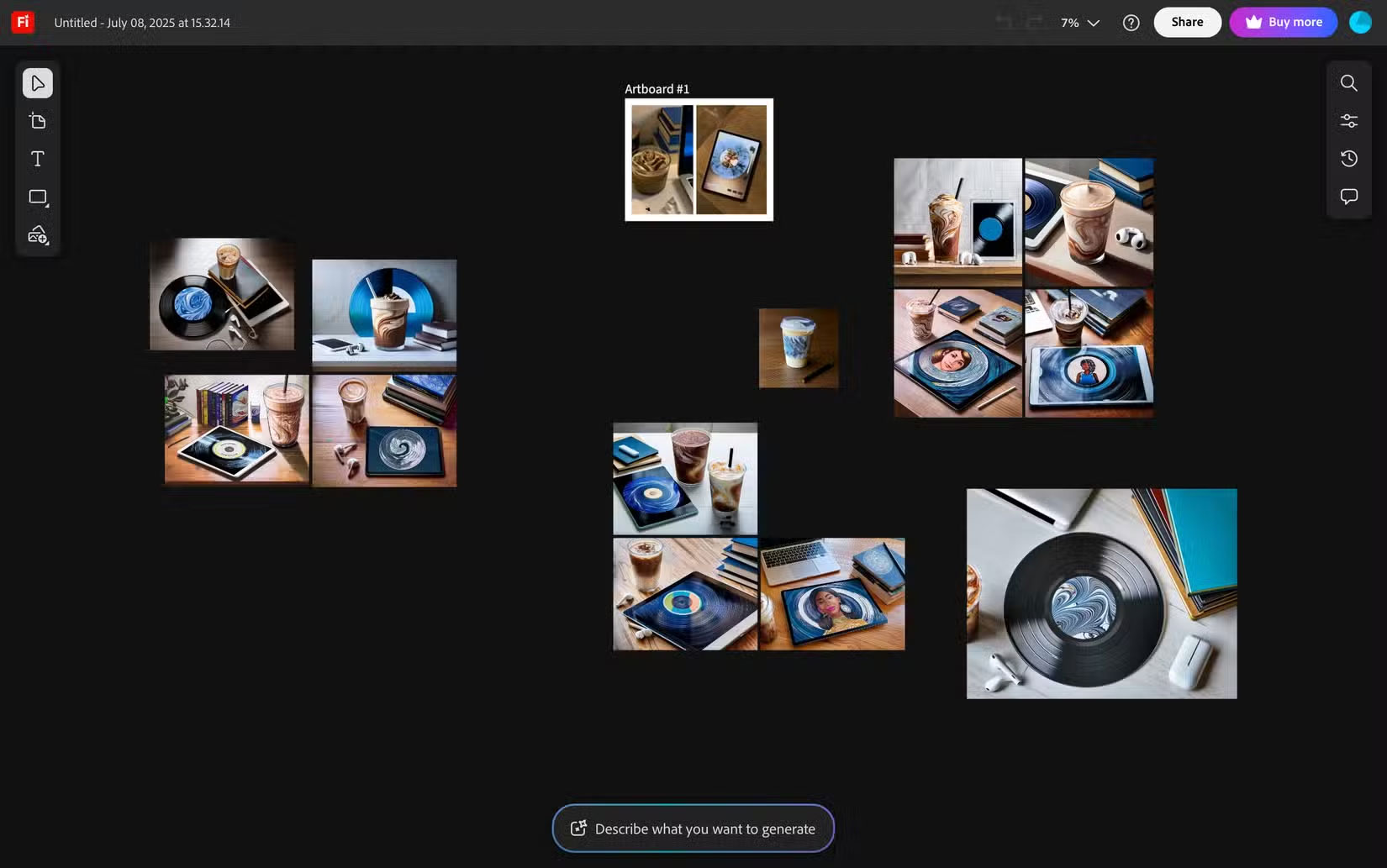1387x868 pixels.
Task: Open the comments panel
Action: tap(1348, 196)
